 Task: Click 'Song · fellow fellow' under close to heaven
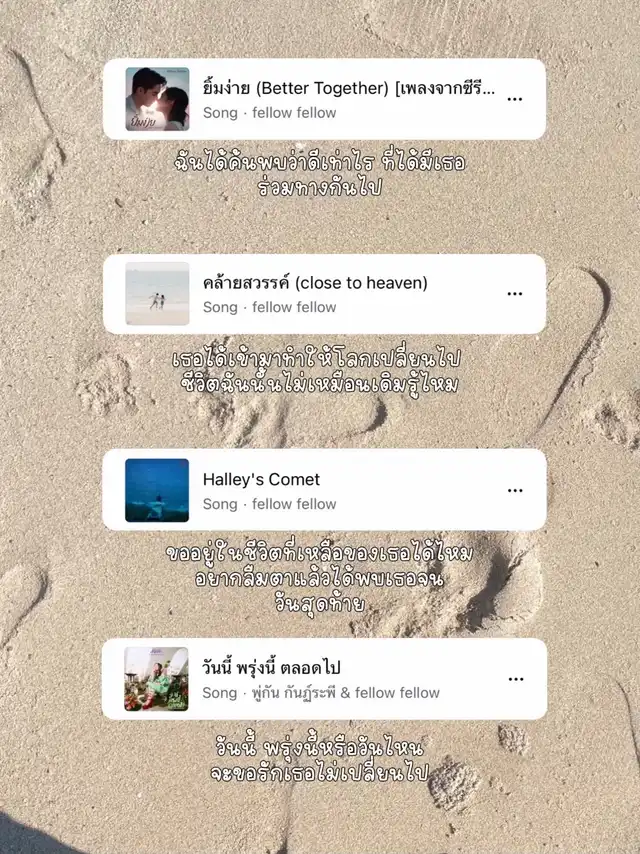[269, 307]
